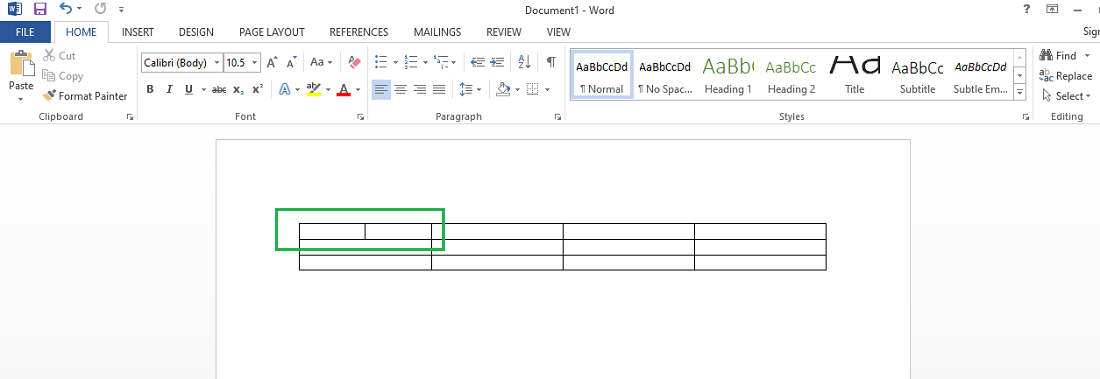This screenshot has height=379, width=1100.
Task: Activate the Format Painter brush
Action: tap(85, 96)
